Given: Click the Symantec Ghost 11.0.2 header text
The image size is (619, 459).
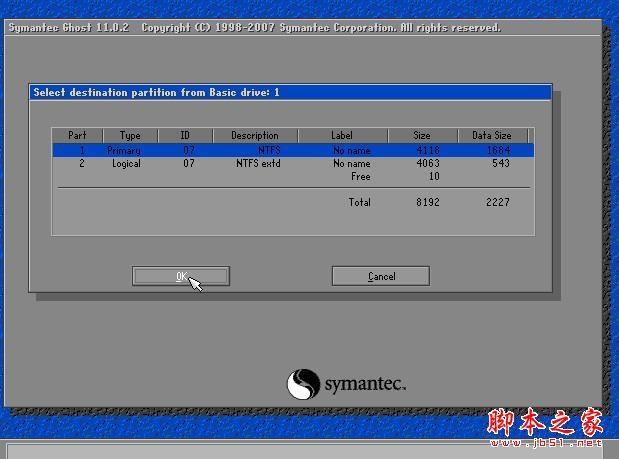Looking at the screenshot, I should (x=69, y=28).
